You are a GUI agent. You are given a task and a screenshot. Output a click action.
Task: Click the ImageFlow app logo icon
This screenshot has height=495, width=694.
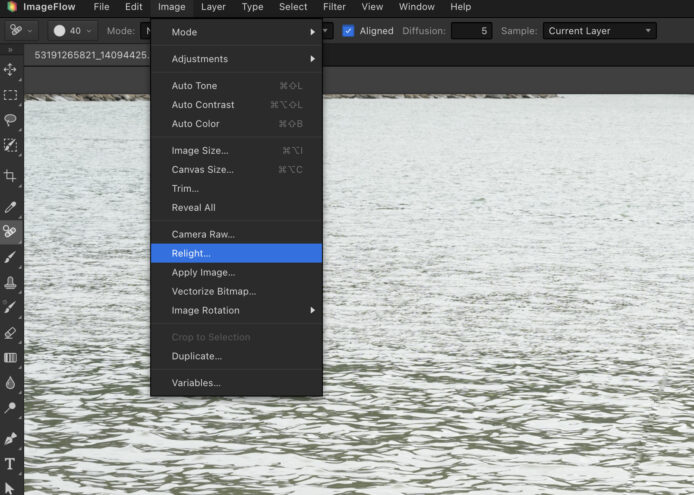[12, 7]
